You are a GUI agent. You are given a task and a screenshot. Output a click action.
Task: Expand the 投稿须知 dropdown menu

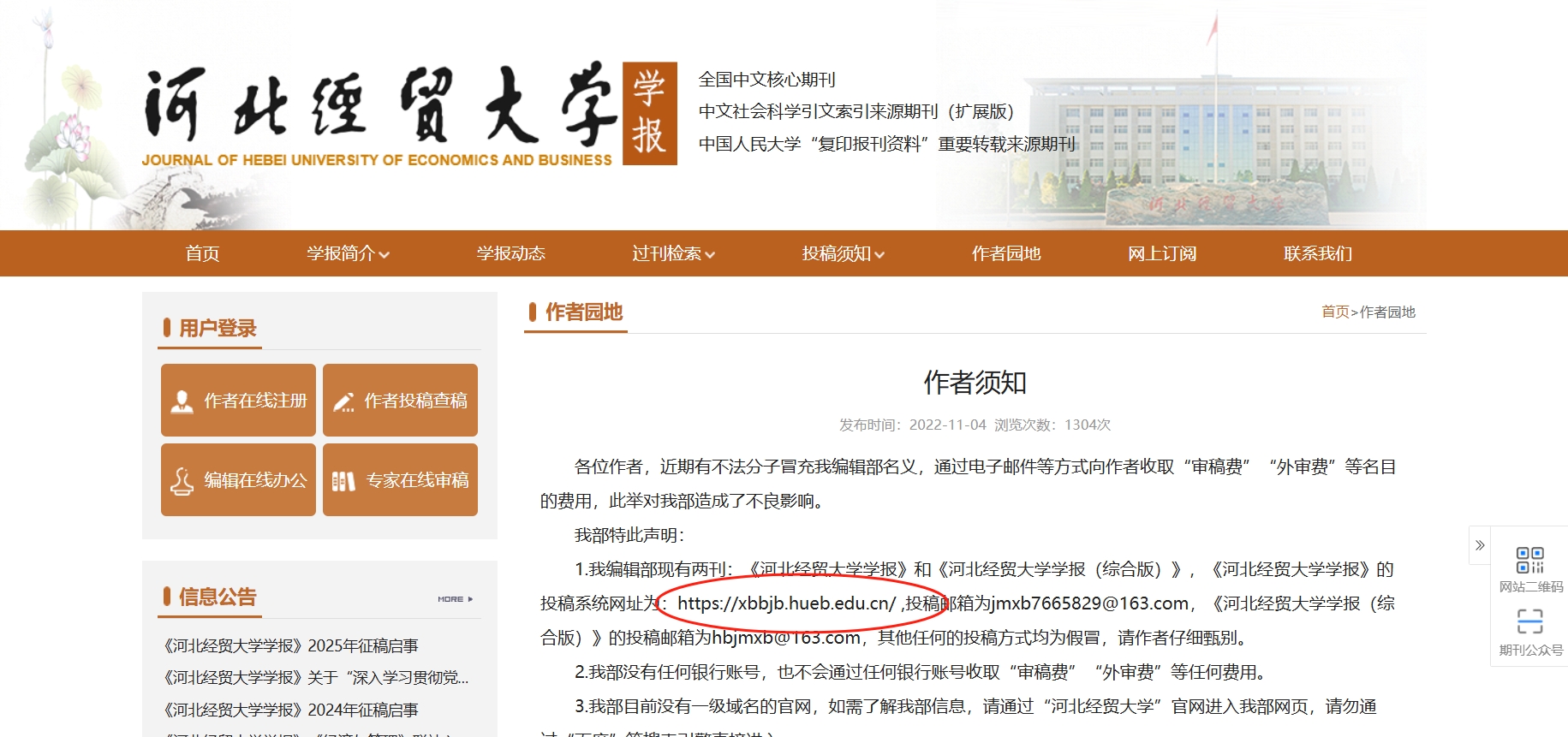[843, 253]
